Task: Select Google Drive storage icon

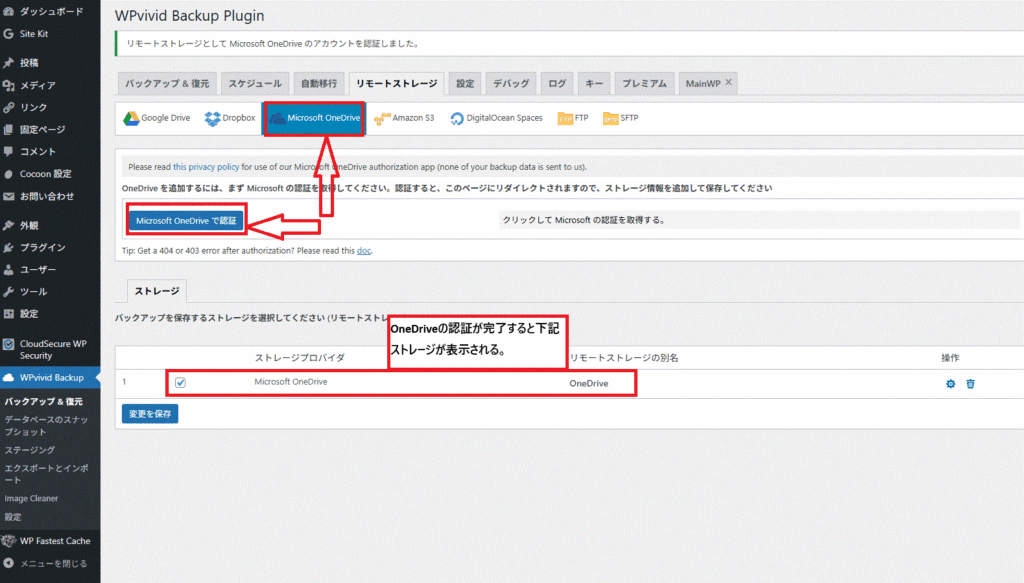Action: click(x=131, y=118)
